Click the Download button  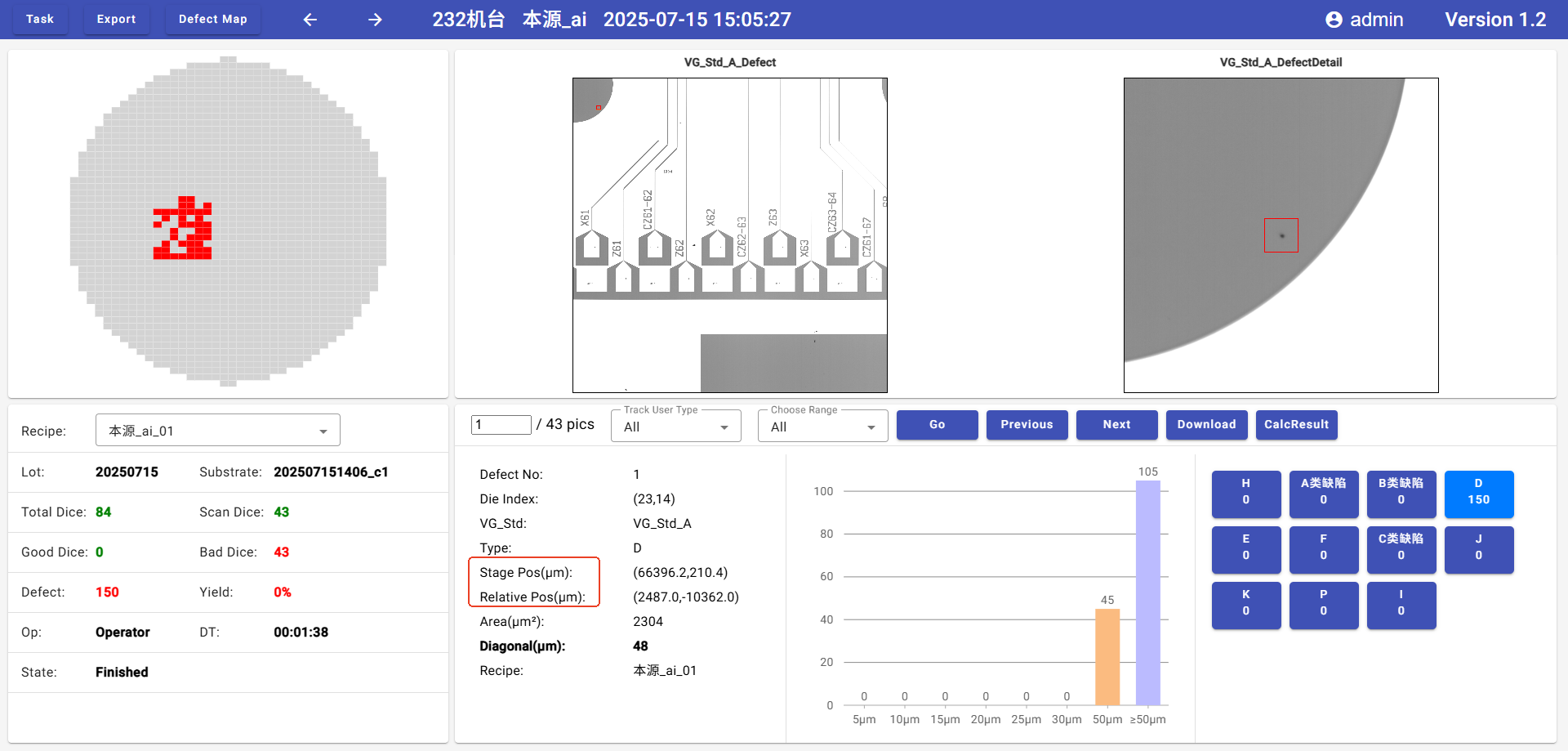click(1206, 424)
